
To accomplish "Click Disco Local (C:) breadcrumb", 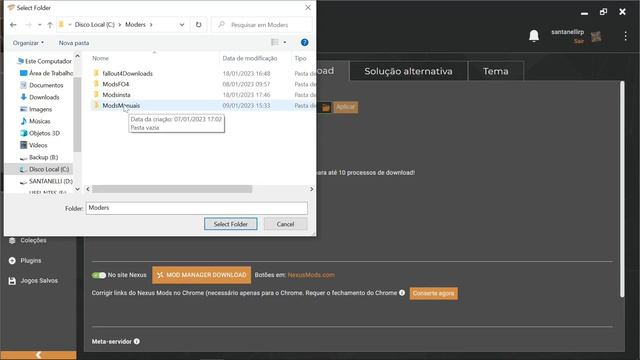I will tap(95, 25).
